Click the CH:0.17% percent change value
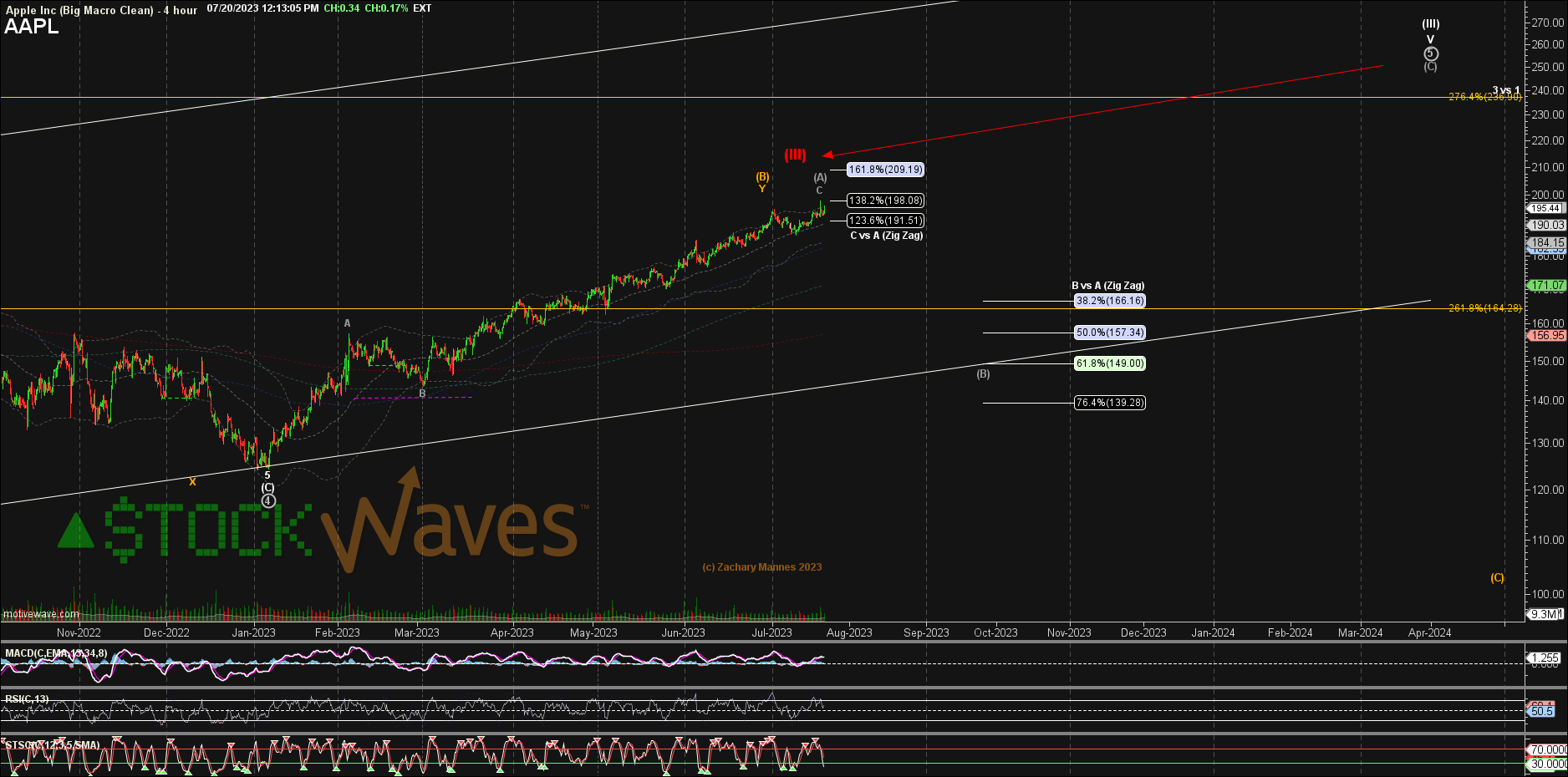This screenshot has height=777, width=1568. pyautogui.click(x=386, y=8)
